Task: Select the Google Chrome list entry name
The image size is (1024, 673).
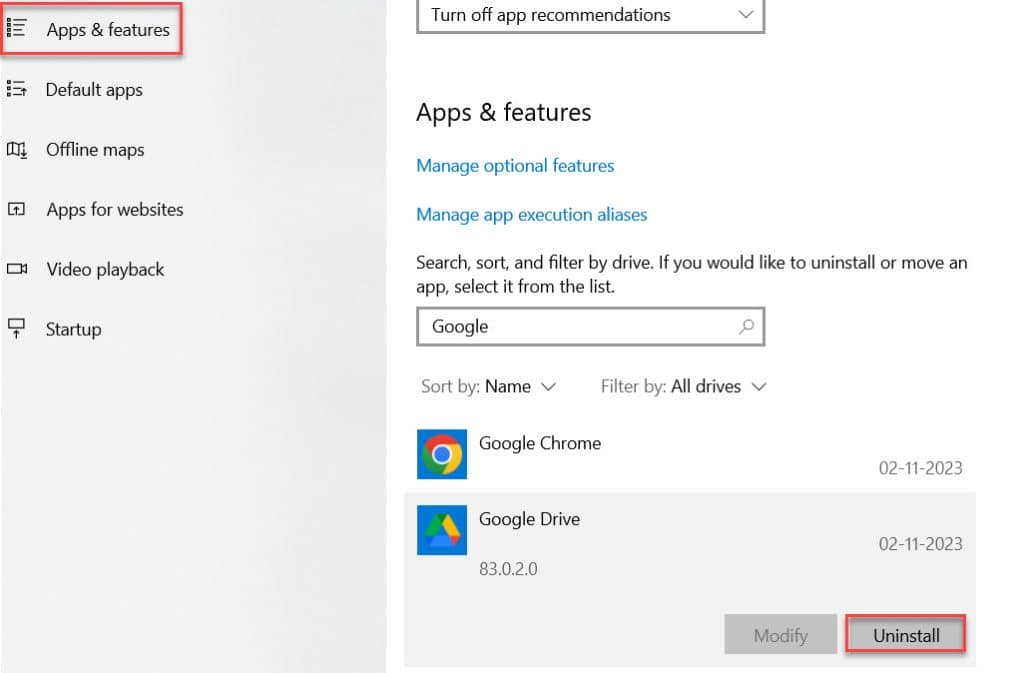Action: click(540, 443)
